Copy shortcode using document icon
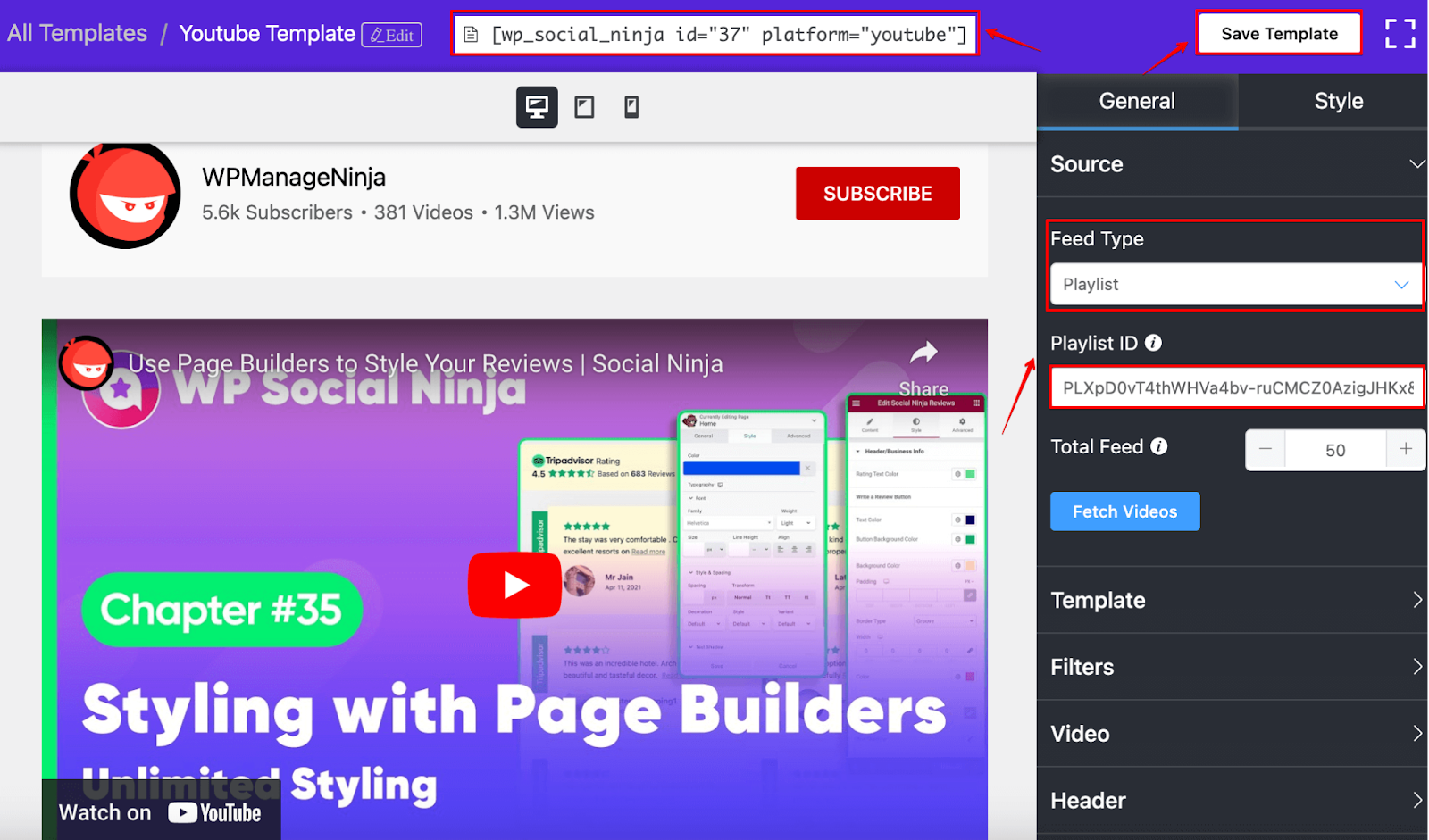This screenshot has height=840, width=1429. 472,35
